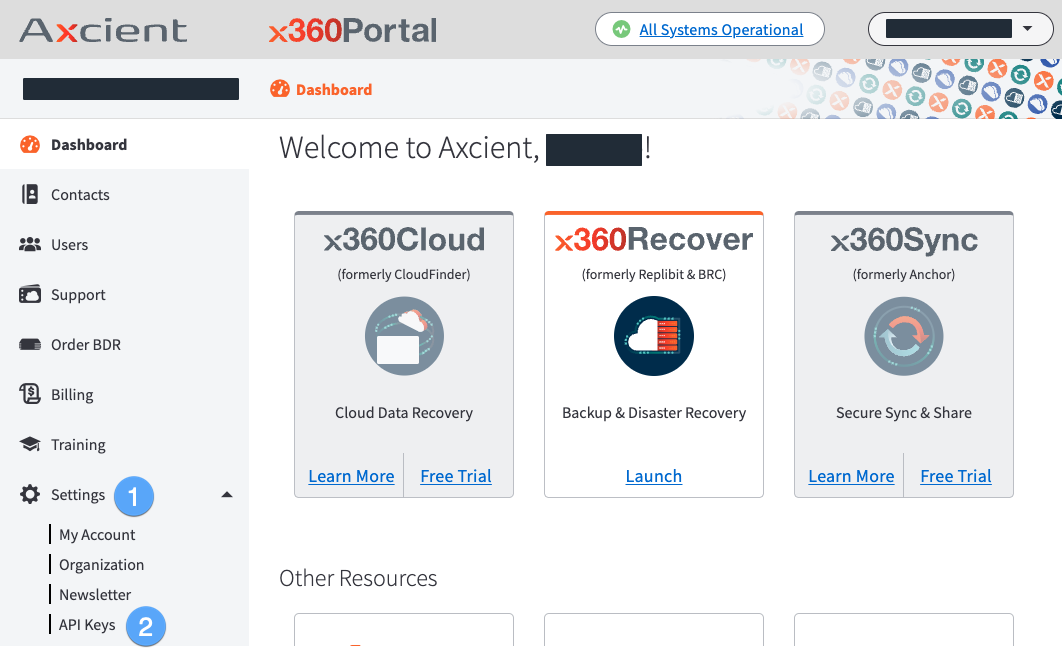Click Learn More under x360Sync

click(851, 476)
